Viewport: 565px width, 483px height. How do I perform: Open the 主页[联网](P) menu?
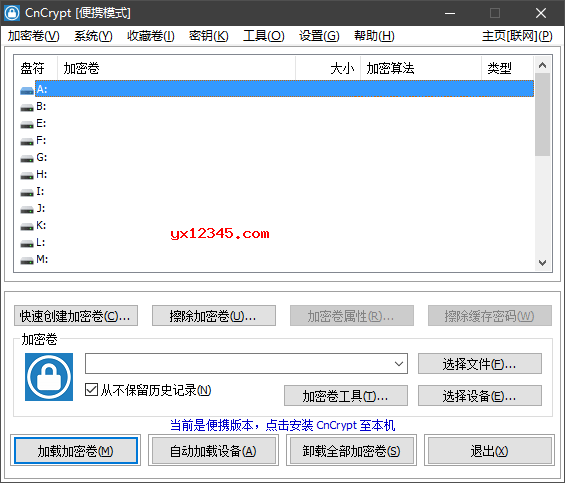517,36
